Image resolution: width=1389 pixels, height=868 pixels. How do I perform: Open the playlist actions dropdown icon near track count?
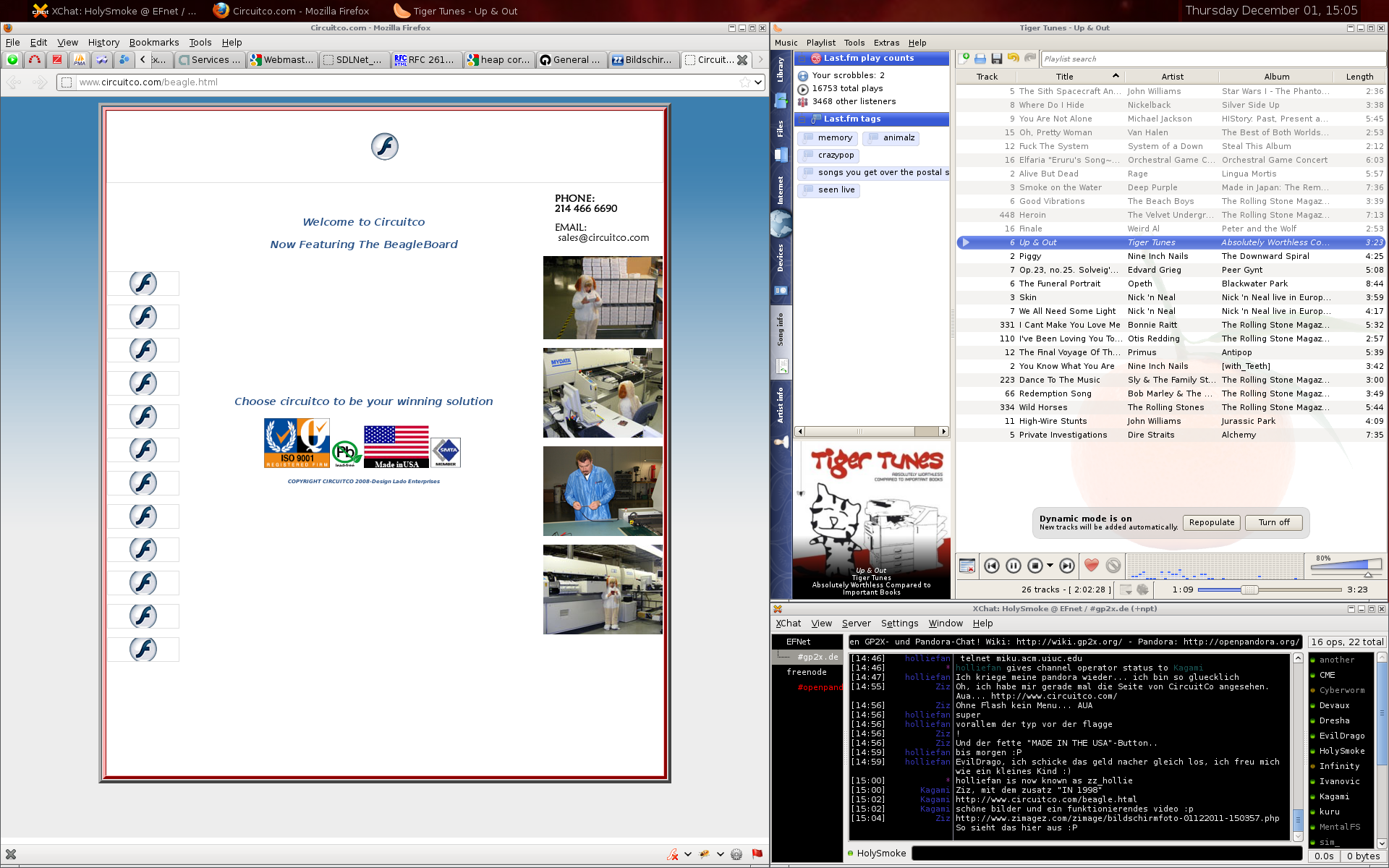pyautogui.click(x=1126, y=590)
